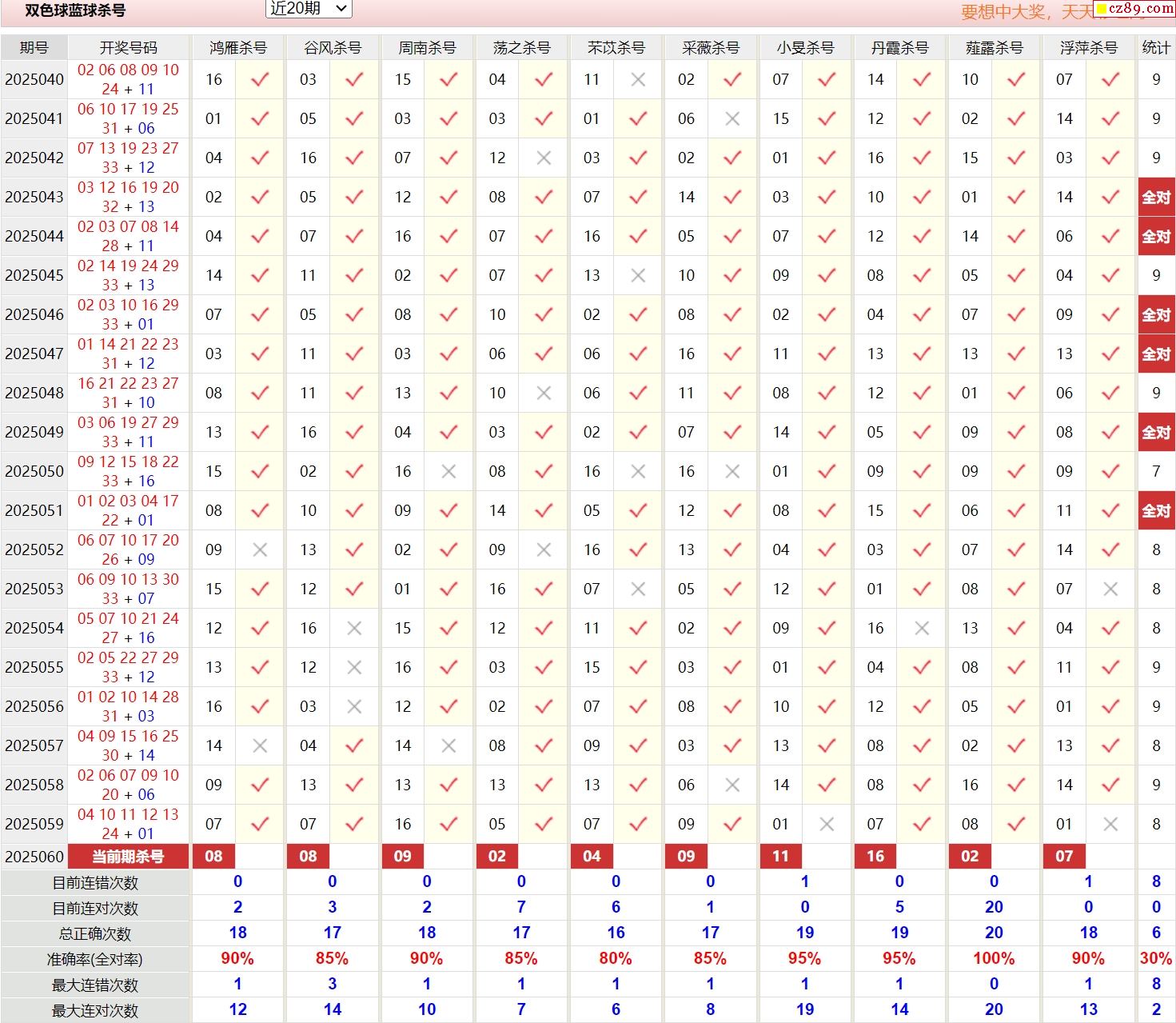The image size is (1176, 1023).
Task: Click the X mark for 谷风杀号 in row 2025056
Action: 355,706
